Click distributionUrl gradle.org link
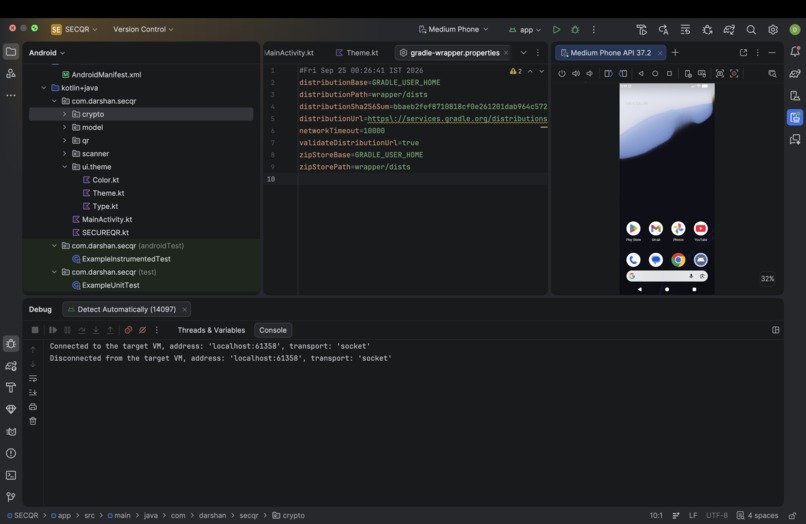The height and width of the screenshot is (524, 806). (x=457, y=119)
